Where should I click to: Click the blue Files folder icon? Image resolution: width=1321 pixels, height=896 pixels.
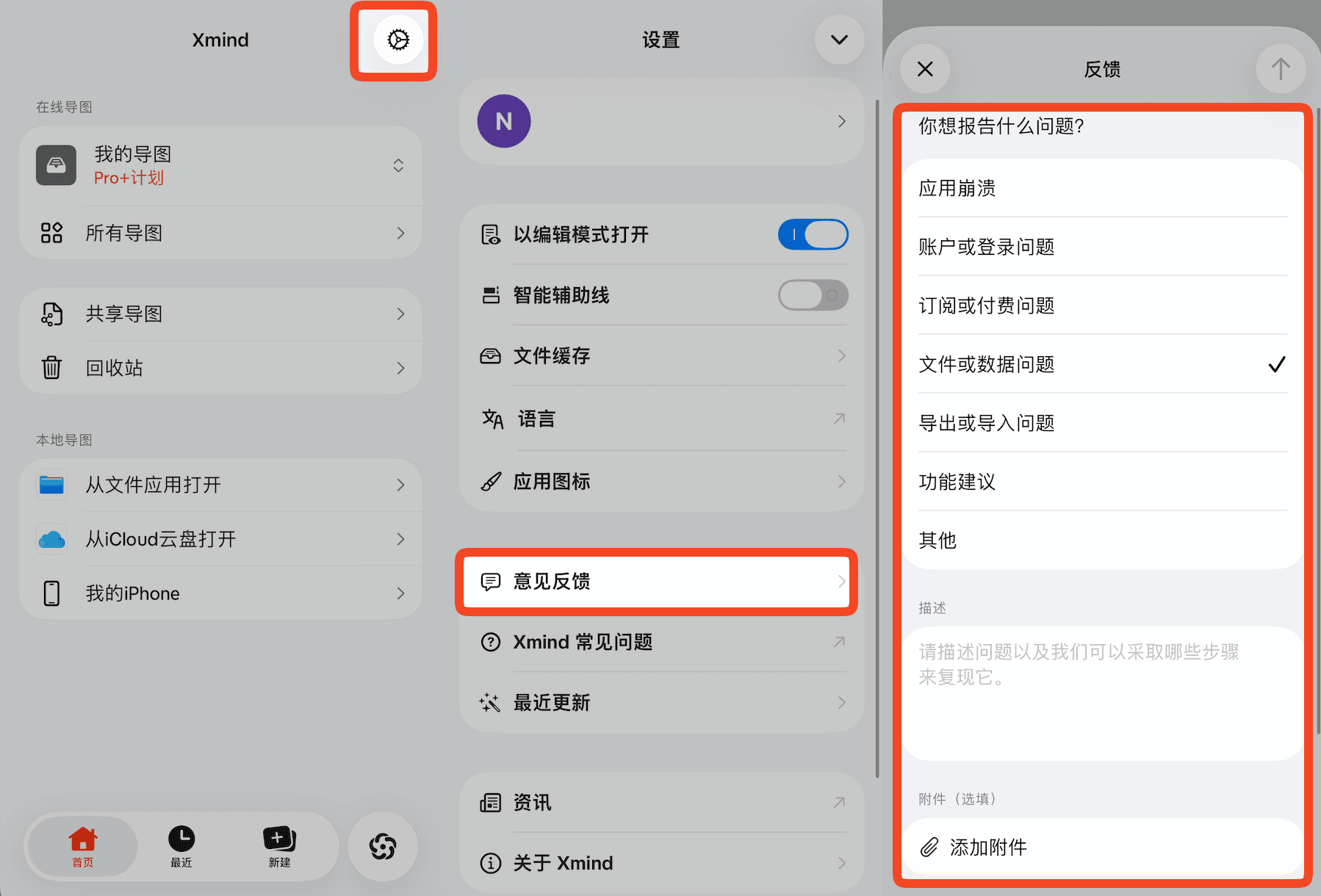(51, 485)
